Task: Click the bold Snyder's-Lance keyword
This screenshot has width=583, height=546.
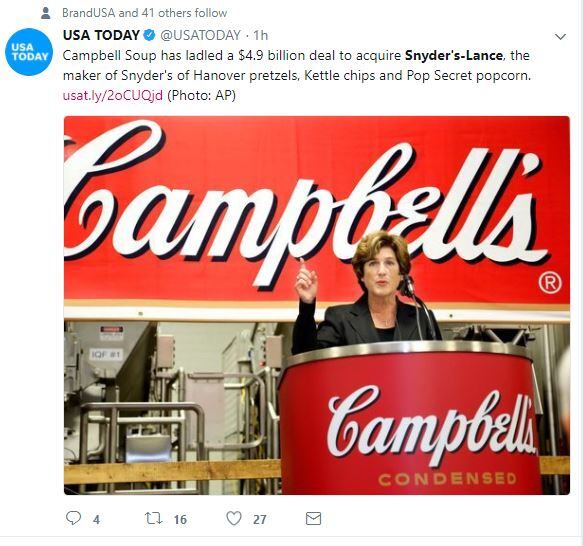Action: coord(454,55)
